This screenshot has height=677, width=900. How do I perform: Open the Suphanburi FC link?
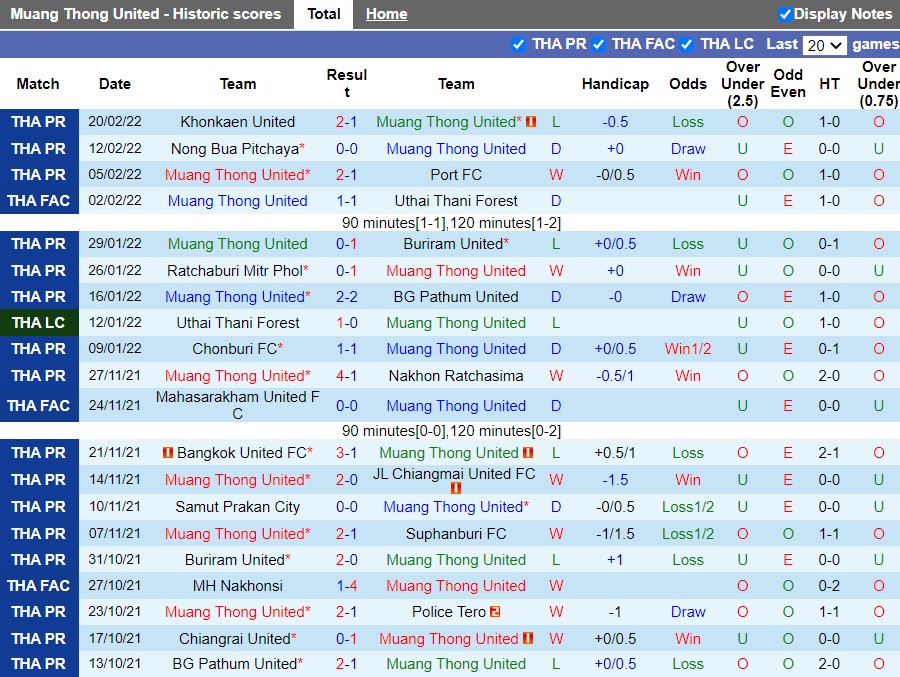coord(456,533)
